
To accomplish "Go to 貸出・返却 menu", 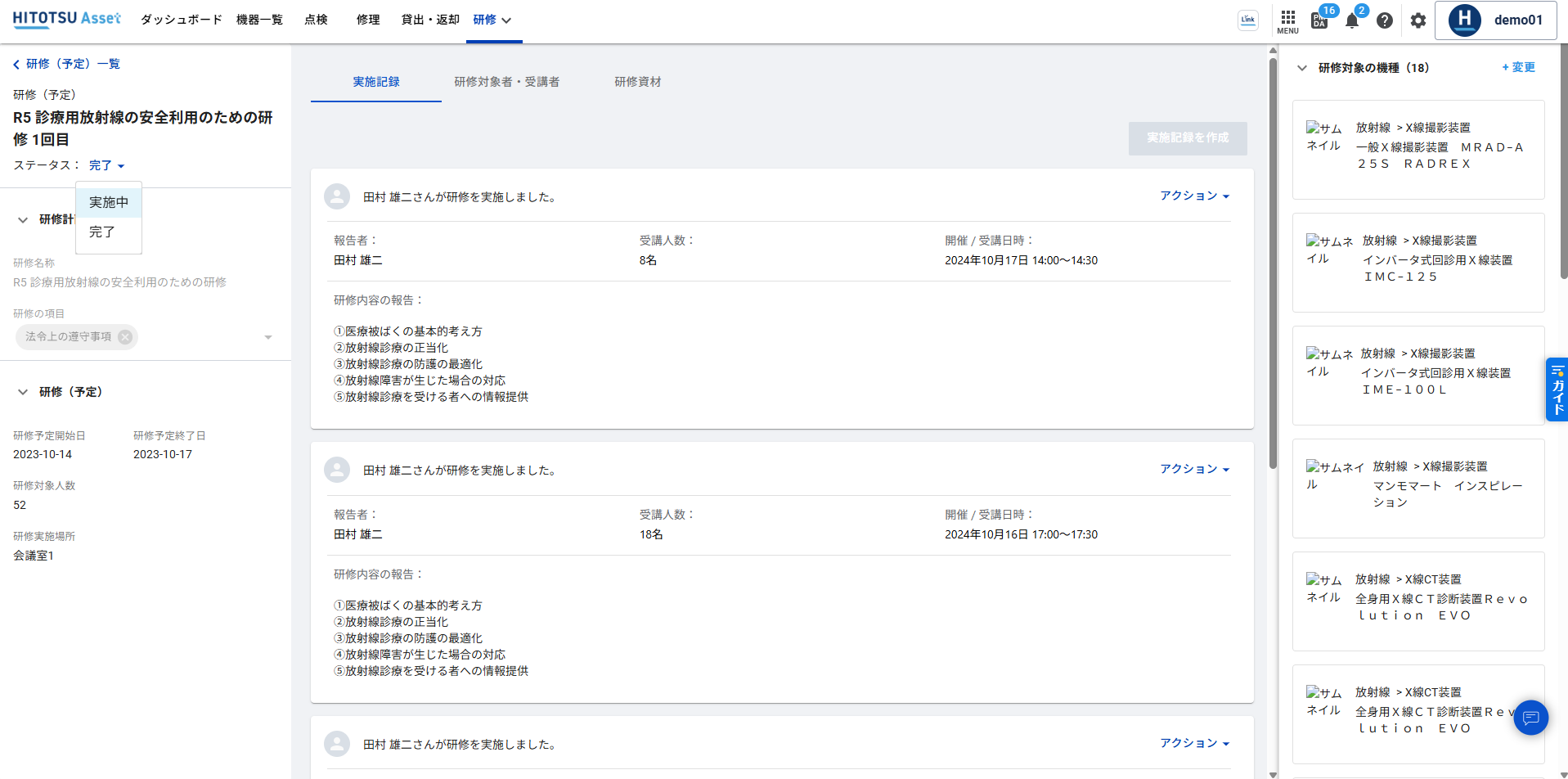I will [x=430, y=20].
